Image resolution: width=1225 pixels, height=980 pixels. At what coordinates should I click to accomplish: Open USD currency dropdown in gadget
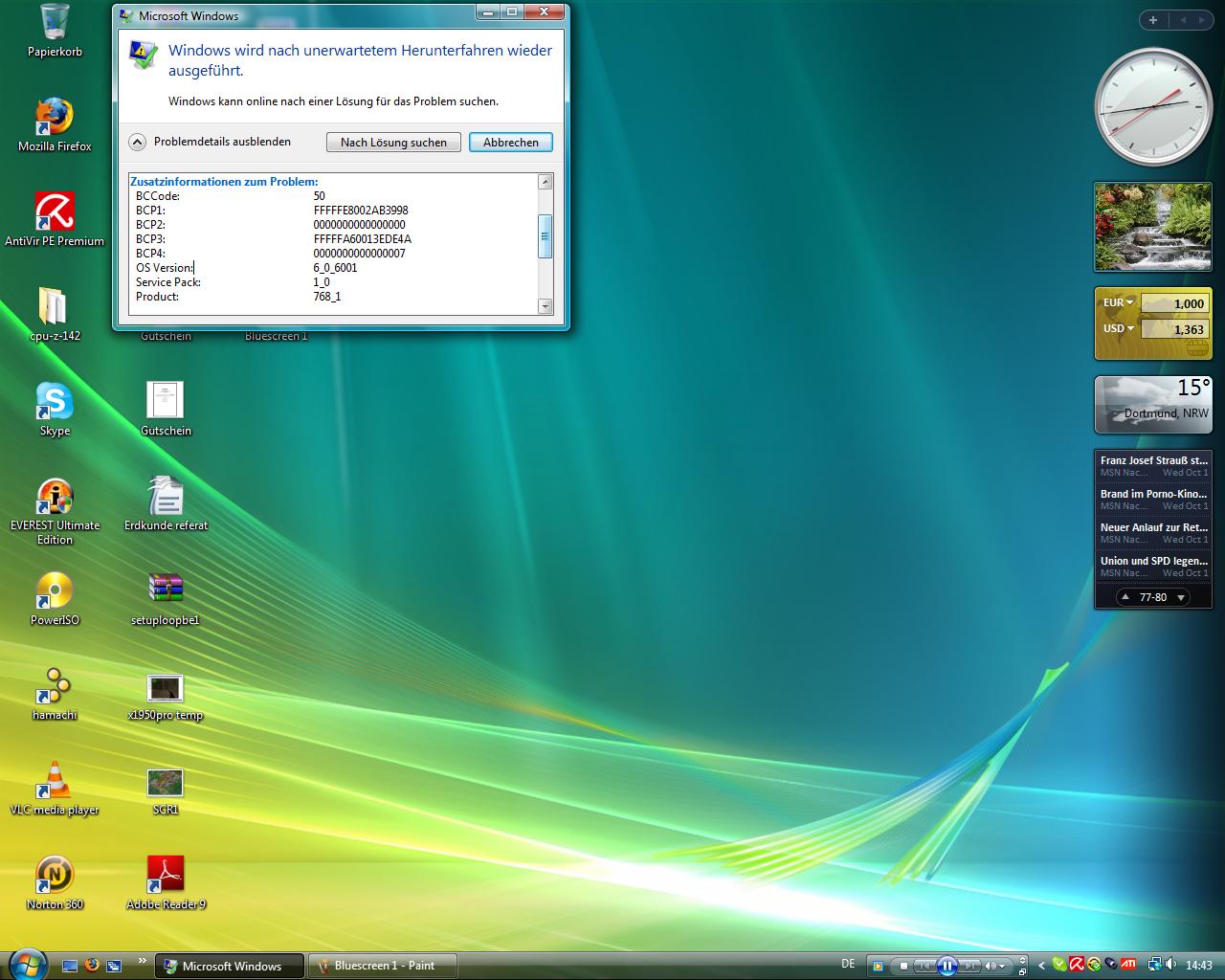(1118, 328)
